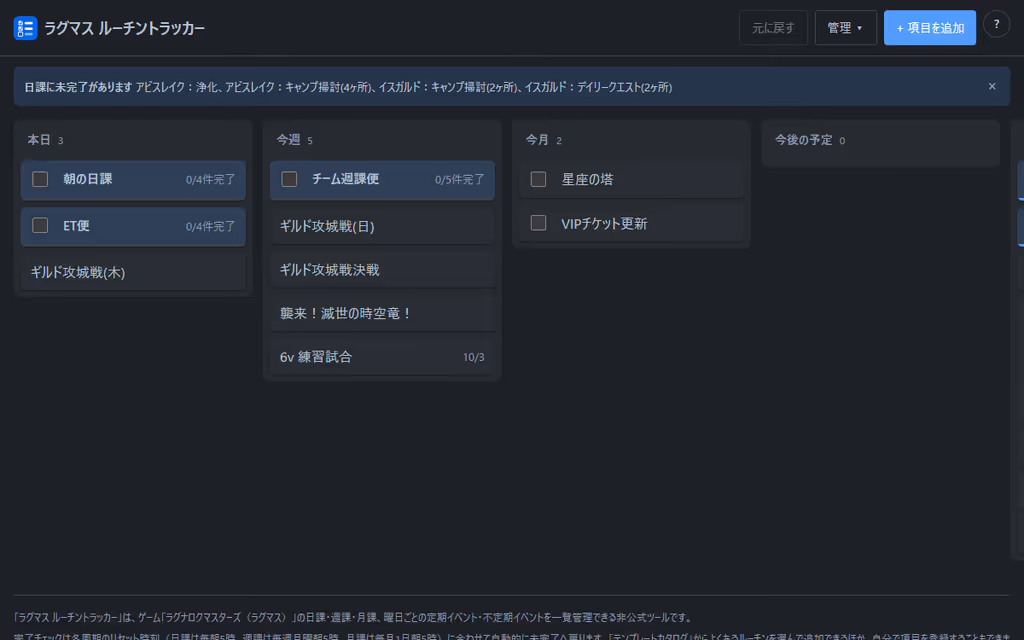The width and height of the screenshot is (1024, 640).
Task: Expand チーム週課便 0/5 progress card
Action: 382,180
